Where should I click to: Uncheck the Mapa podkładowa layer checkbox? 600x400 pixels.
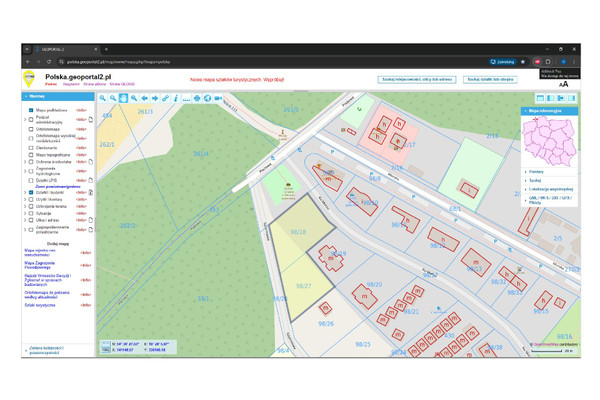tap(31, 110)
